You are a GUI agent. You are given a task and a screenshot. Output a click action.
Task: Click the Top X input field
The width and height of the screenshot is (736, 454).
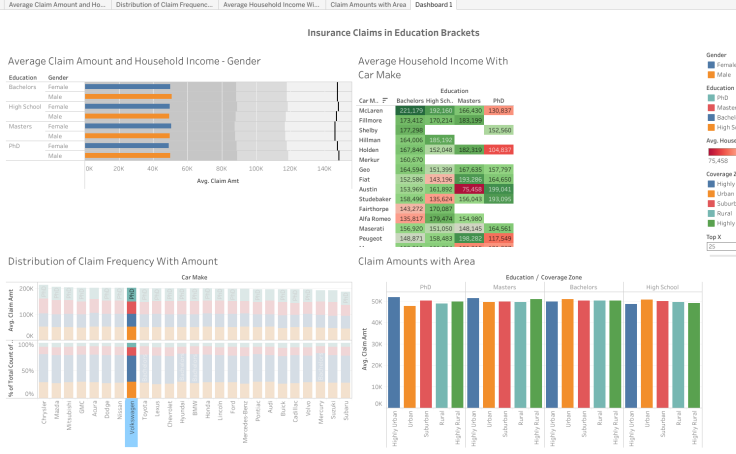point(720,245)
